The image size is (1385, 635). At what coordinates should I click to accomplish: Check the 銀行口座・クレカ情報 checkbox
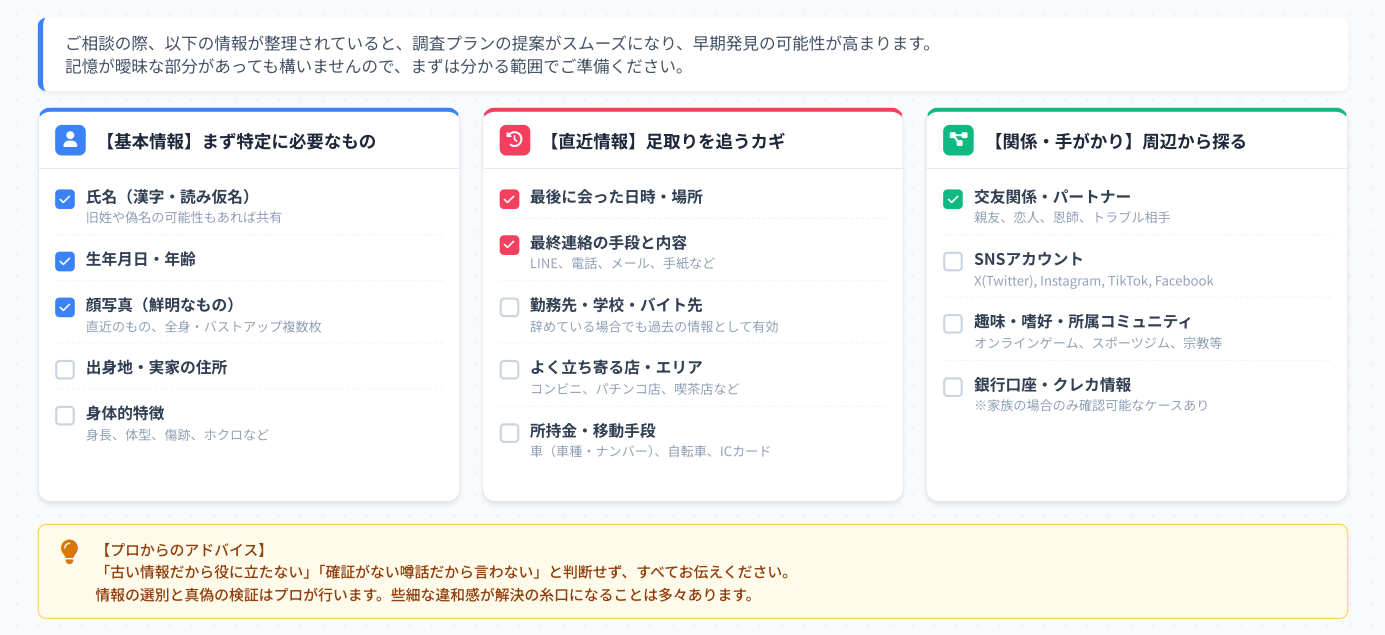point(953,386)
